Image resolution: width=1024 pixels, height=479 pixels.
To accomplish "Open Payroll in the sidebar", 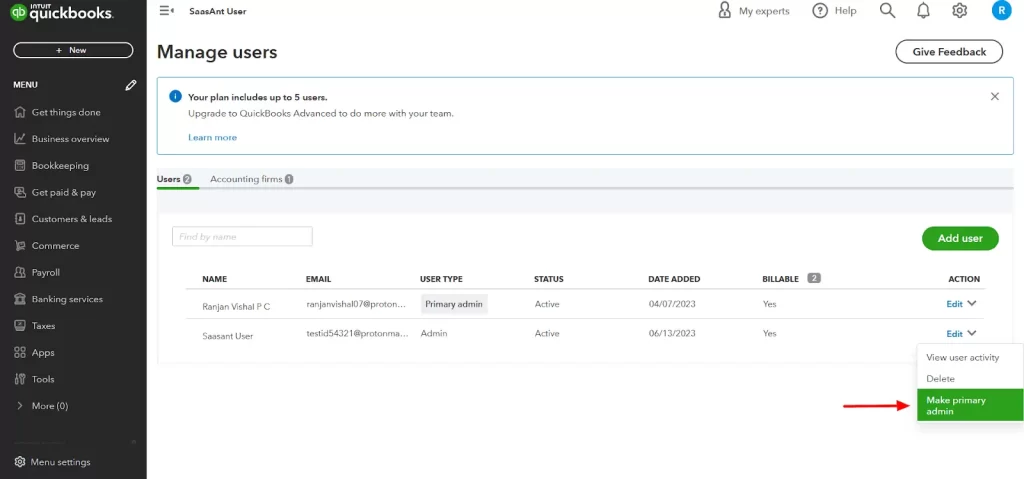I will pos(46,272).
